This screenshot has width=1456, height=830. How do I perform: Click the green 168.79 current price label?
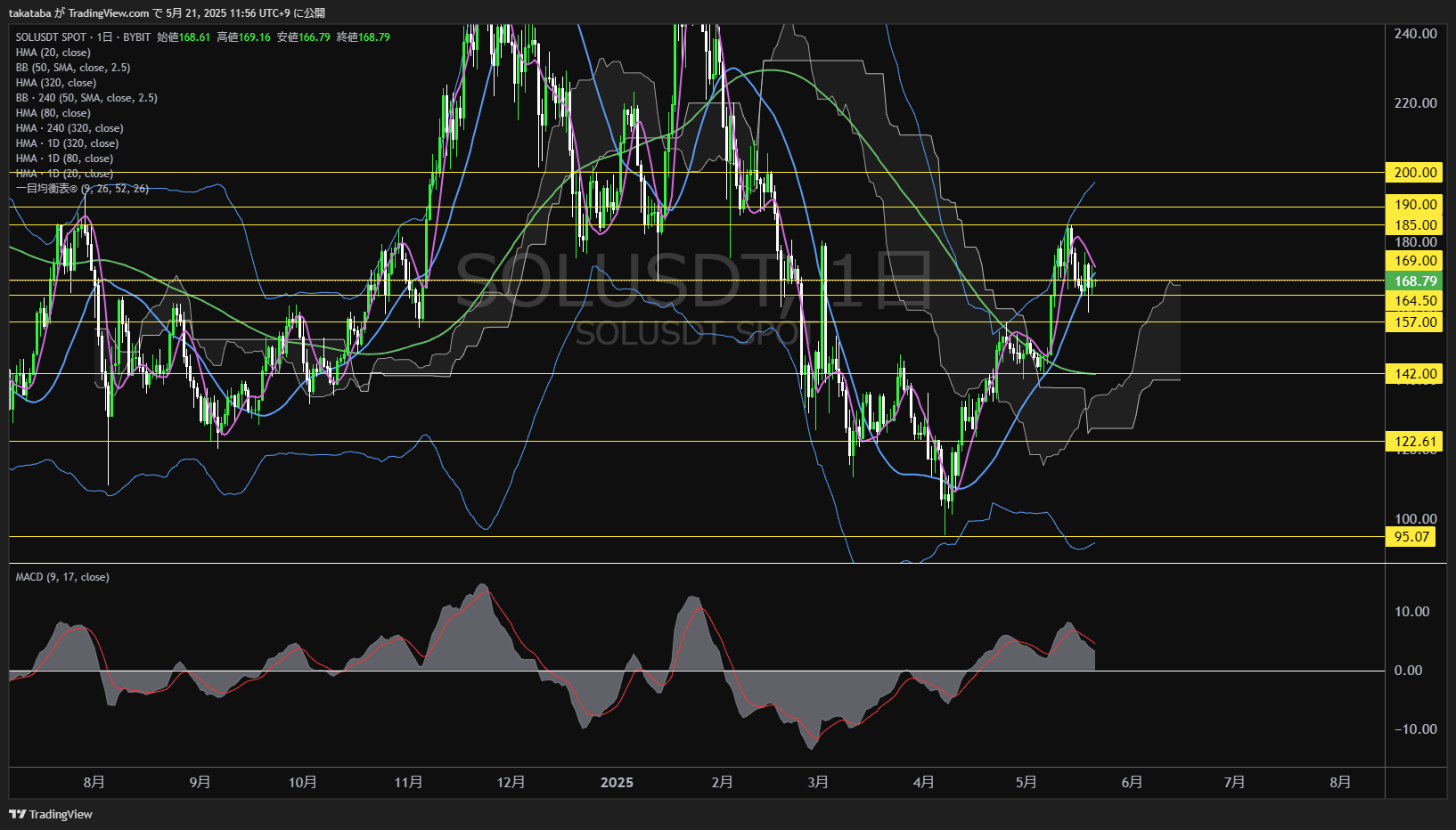(1415, 281)
